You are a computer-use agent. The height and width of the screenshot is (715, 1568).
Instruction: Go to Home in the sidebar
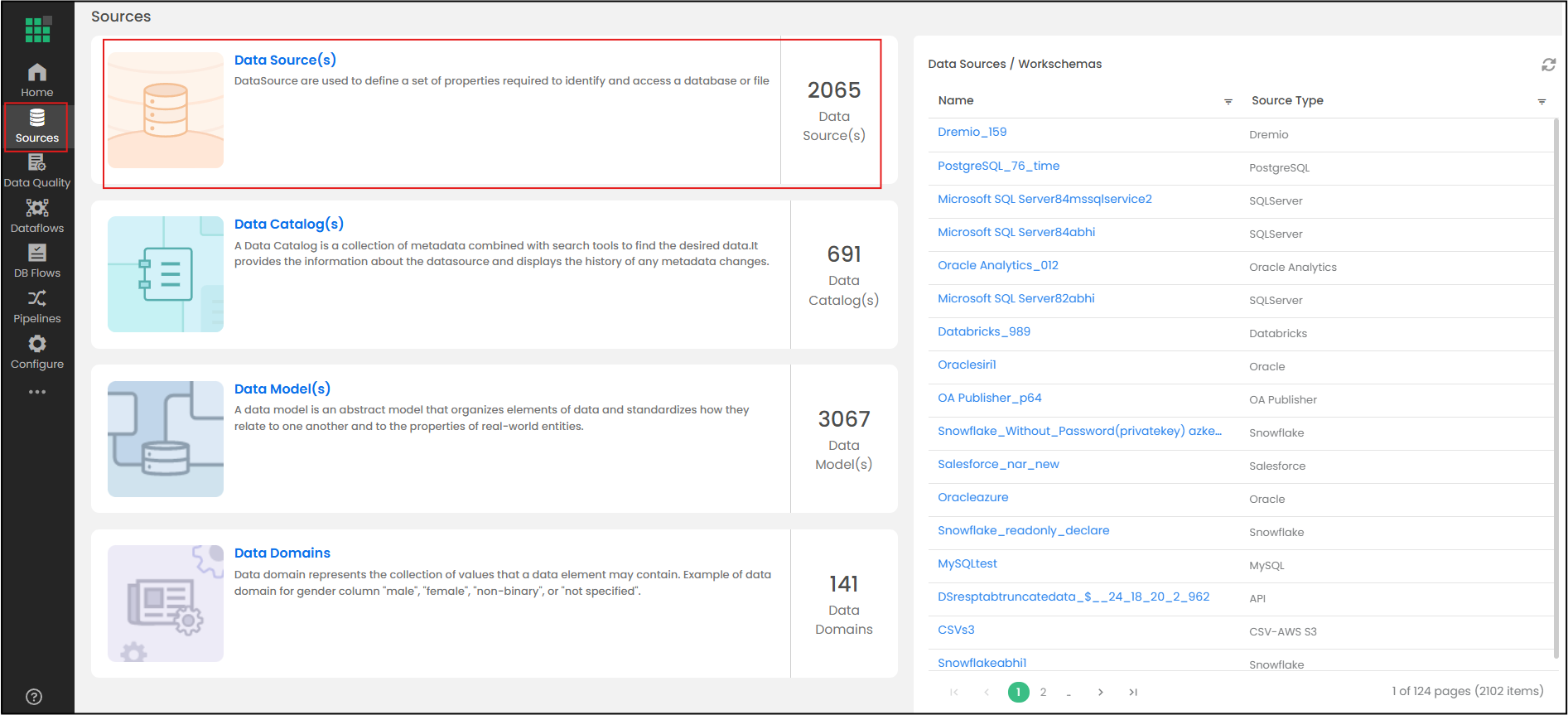[x=37, y=80]
